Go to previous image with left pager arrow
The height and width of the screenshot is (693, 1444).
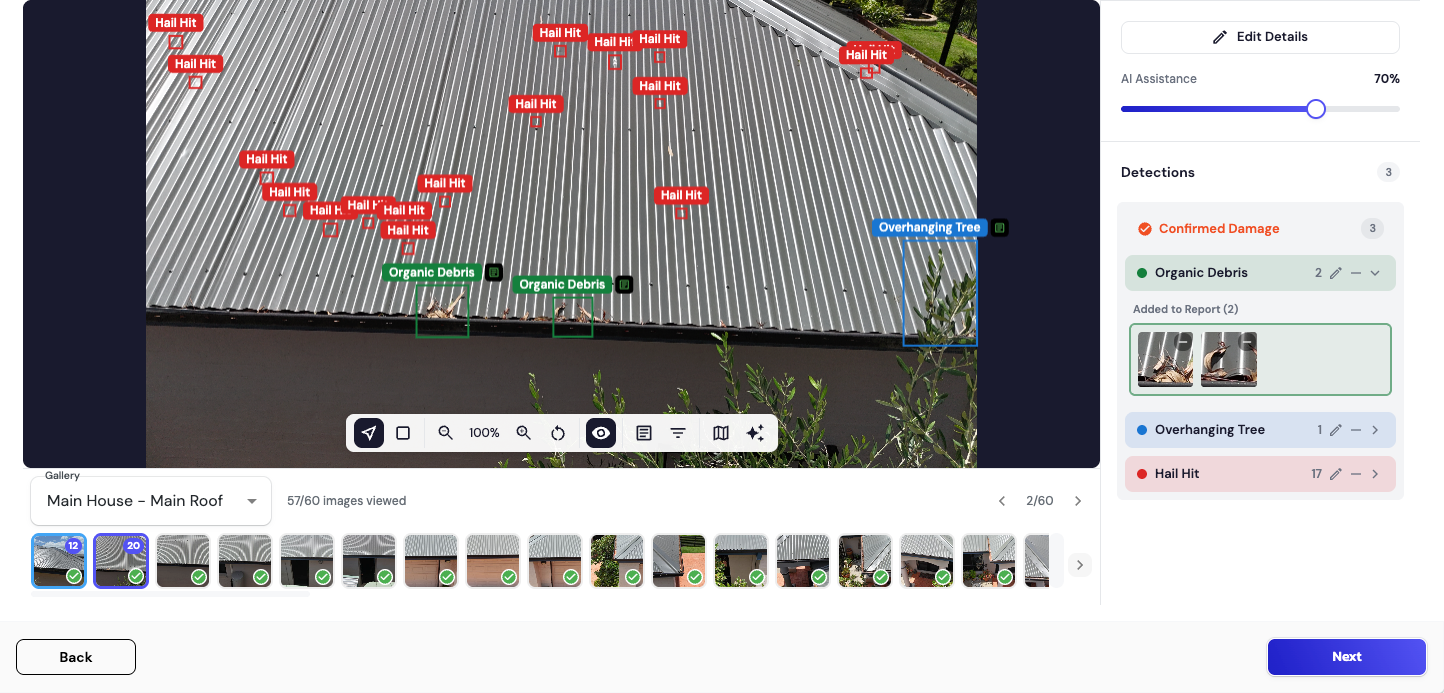(x=1002, y=501)
